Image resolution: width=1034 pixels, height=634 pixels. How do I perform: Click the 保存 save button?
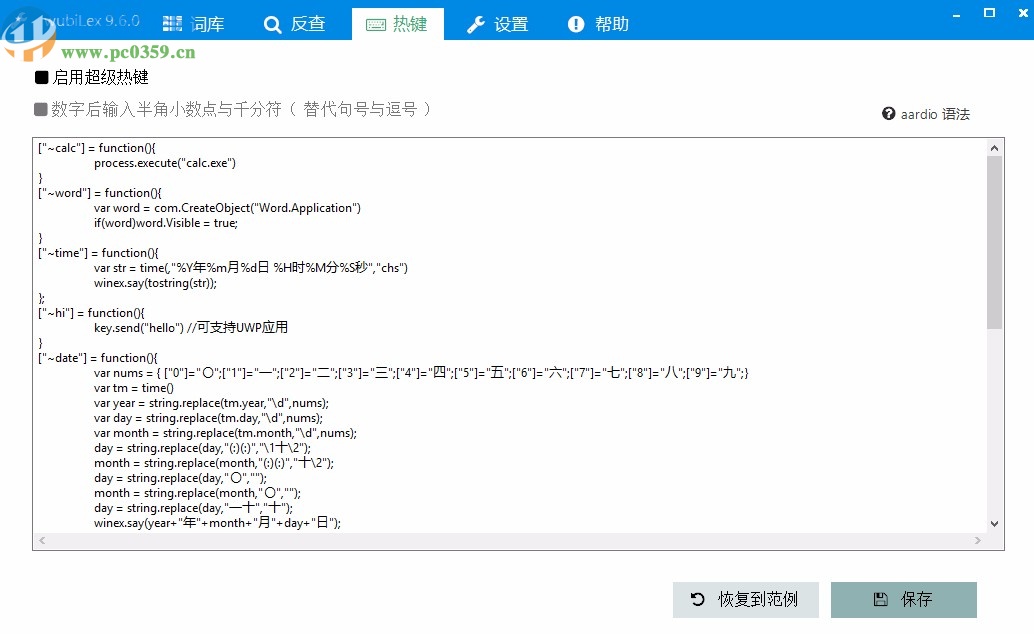(904, 599)
